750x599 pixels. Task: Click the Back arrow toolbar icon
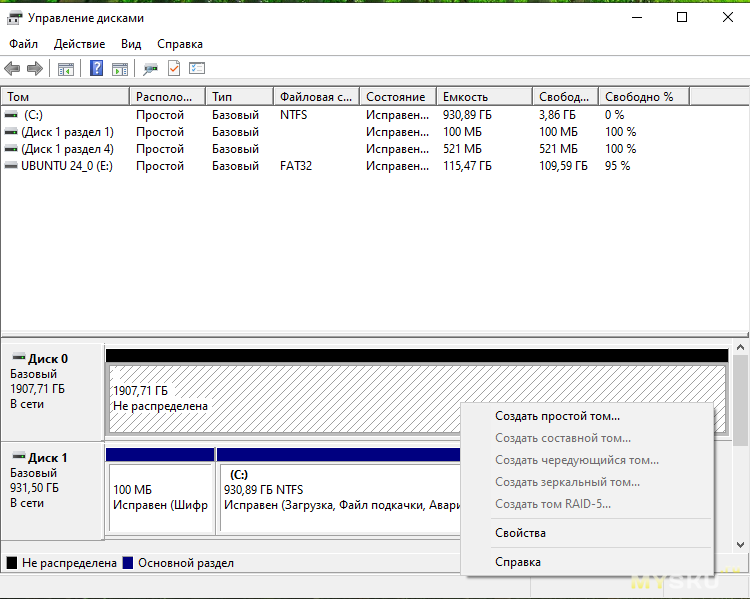point(12,68)
